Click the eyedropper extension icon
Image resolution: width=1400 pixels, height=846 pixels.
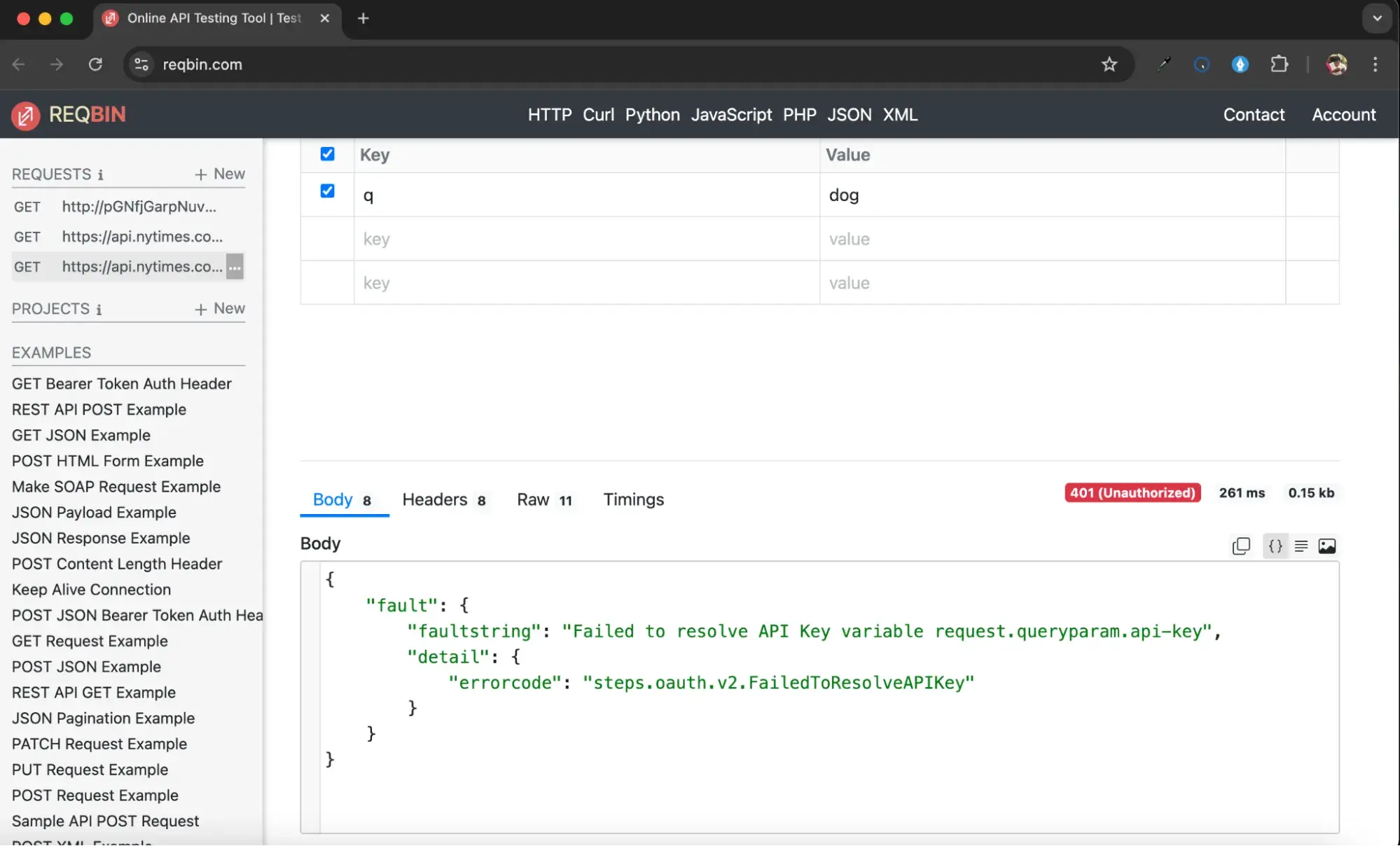click(1164, 64)
